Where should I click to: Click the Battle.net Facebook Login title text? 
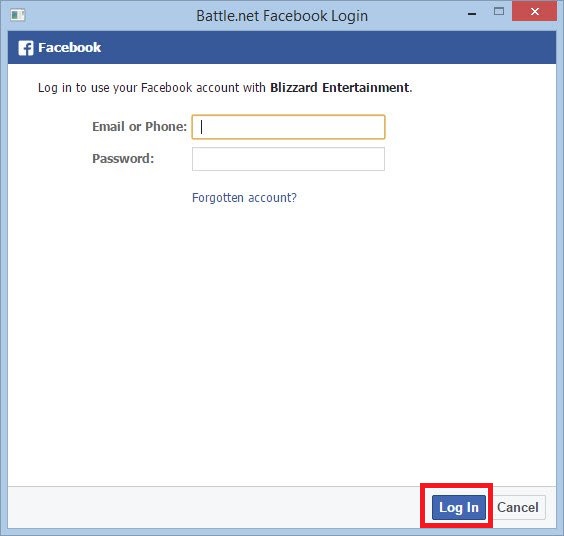[x=282, y=16]
